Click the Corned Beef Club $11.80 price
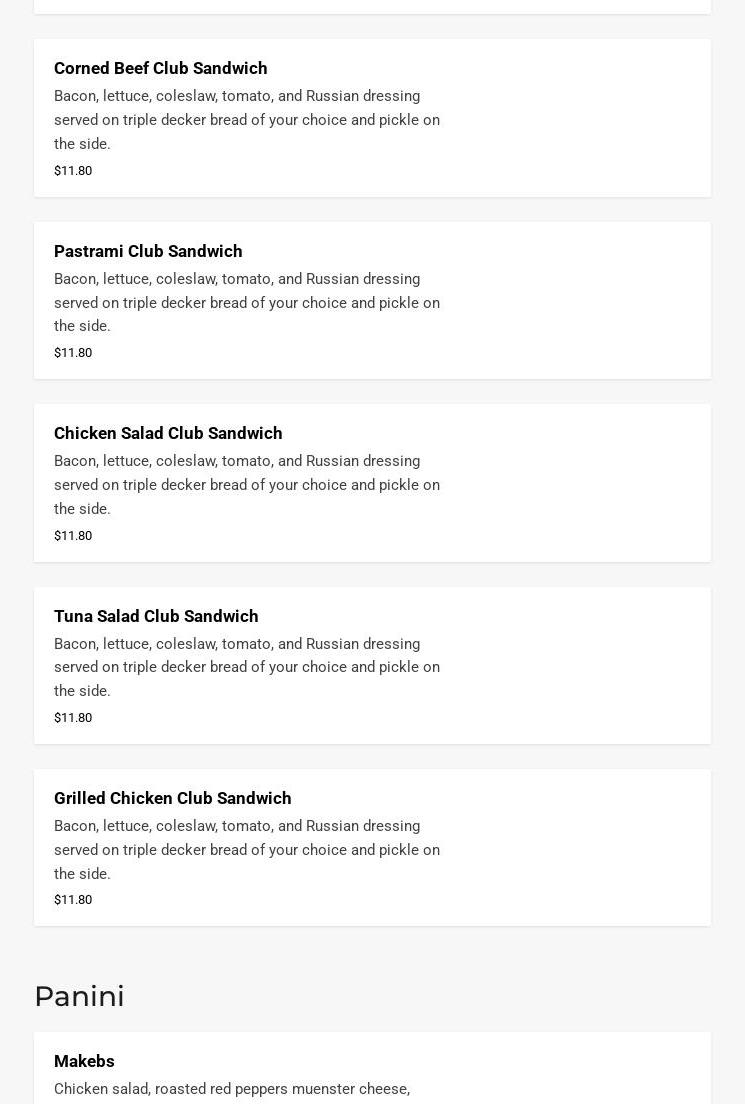Image resolution: width=745 pixels, height=1104 pixels. (x=73, y=171)
